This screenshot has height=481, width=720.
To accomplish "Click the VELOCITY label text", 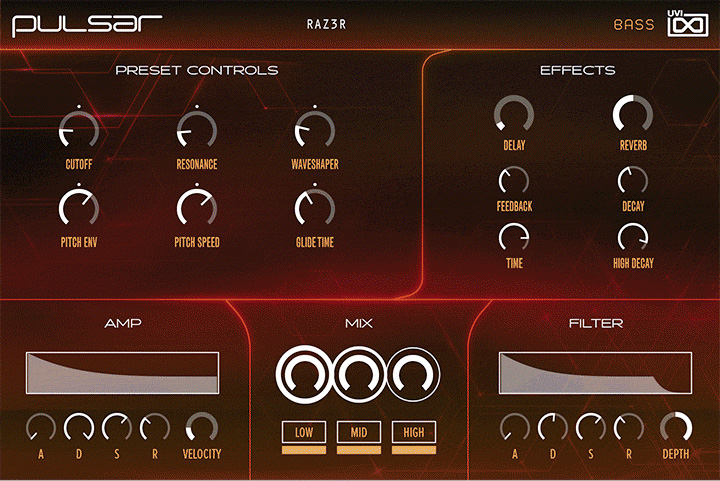I will [x=202, y=454].
